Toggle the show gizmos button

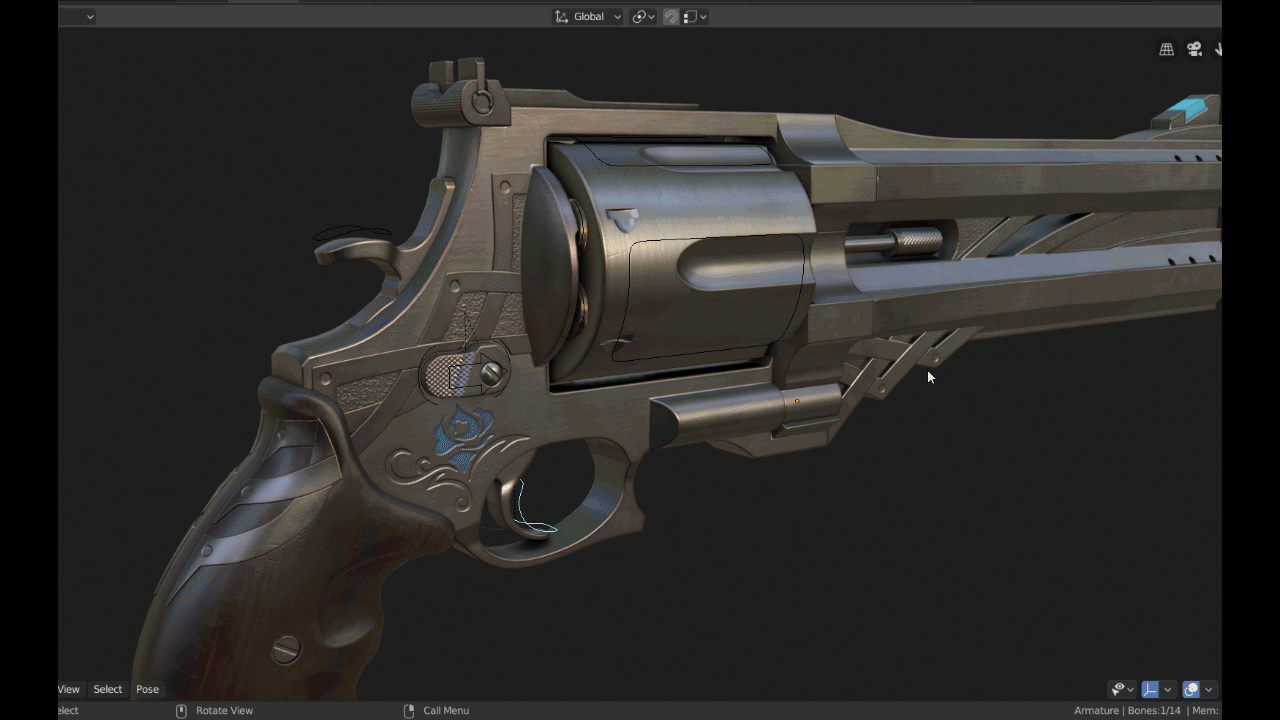1150,689
